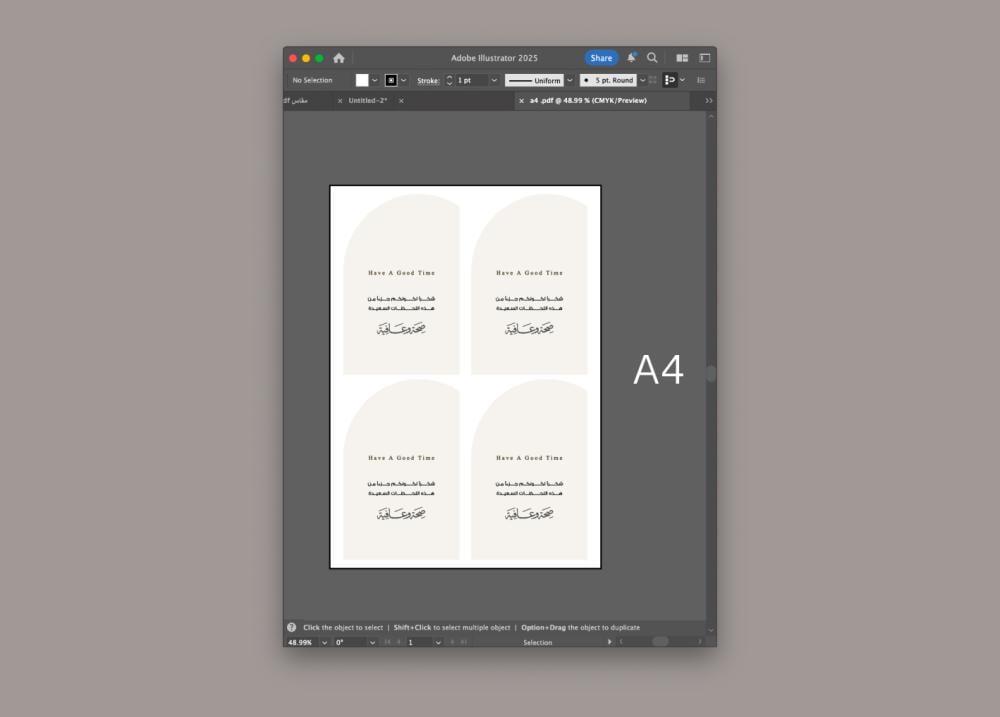Open the fill color swatch

coord(362,80)
